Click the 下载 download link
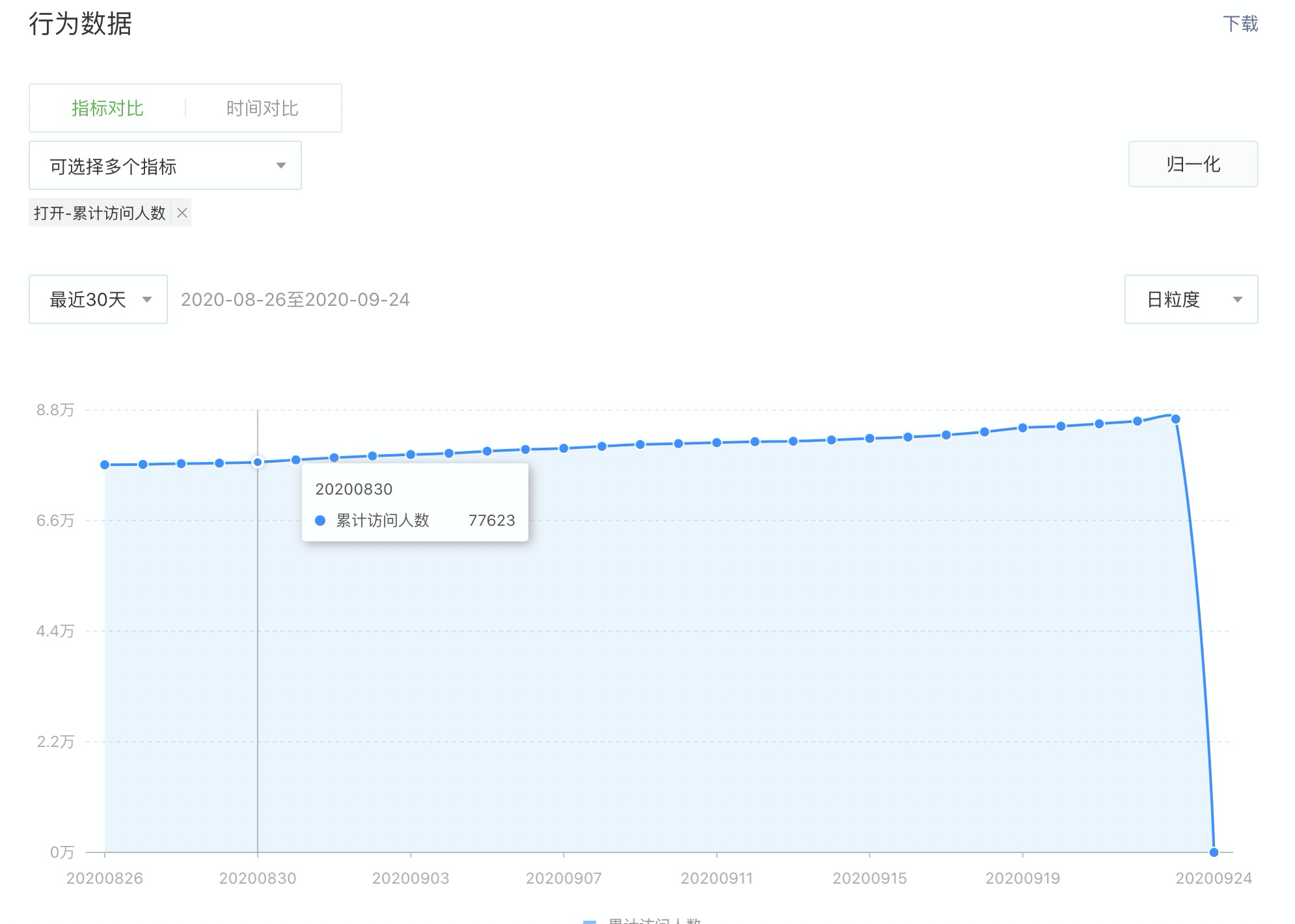The image size is (1295, 924). click(x=1240, y=24)
